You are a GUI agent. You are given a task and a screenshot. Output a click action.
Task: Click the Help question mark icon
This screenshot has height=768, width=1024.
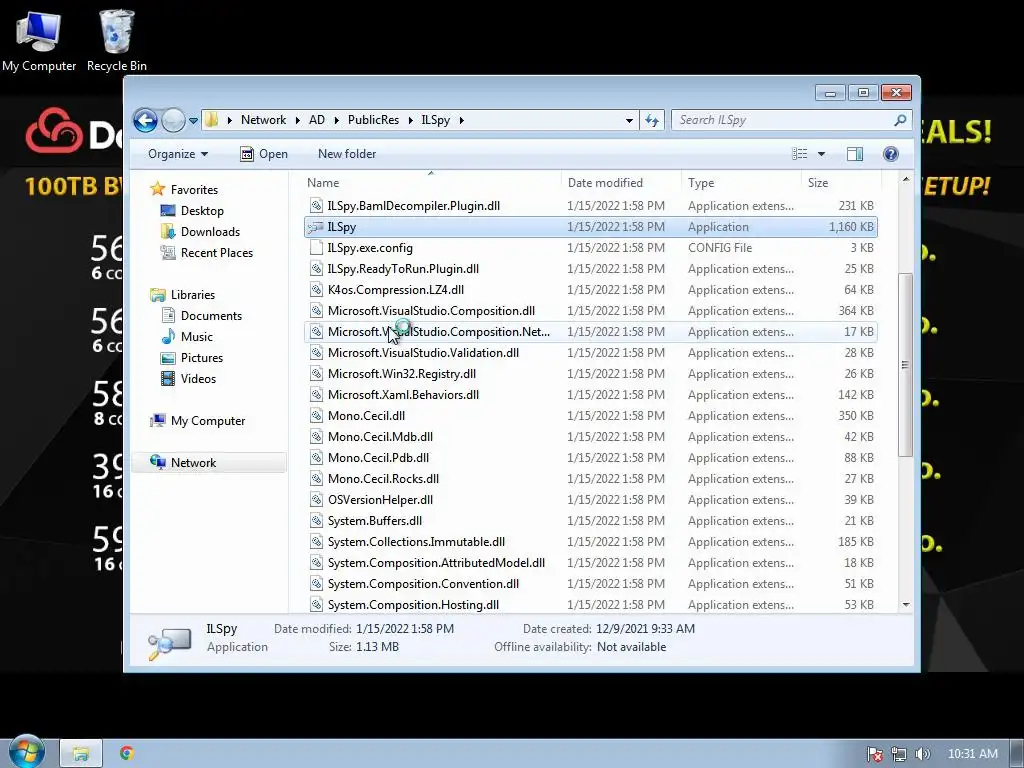[890, 154]
